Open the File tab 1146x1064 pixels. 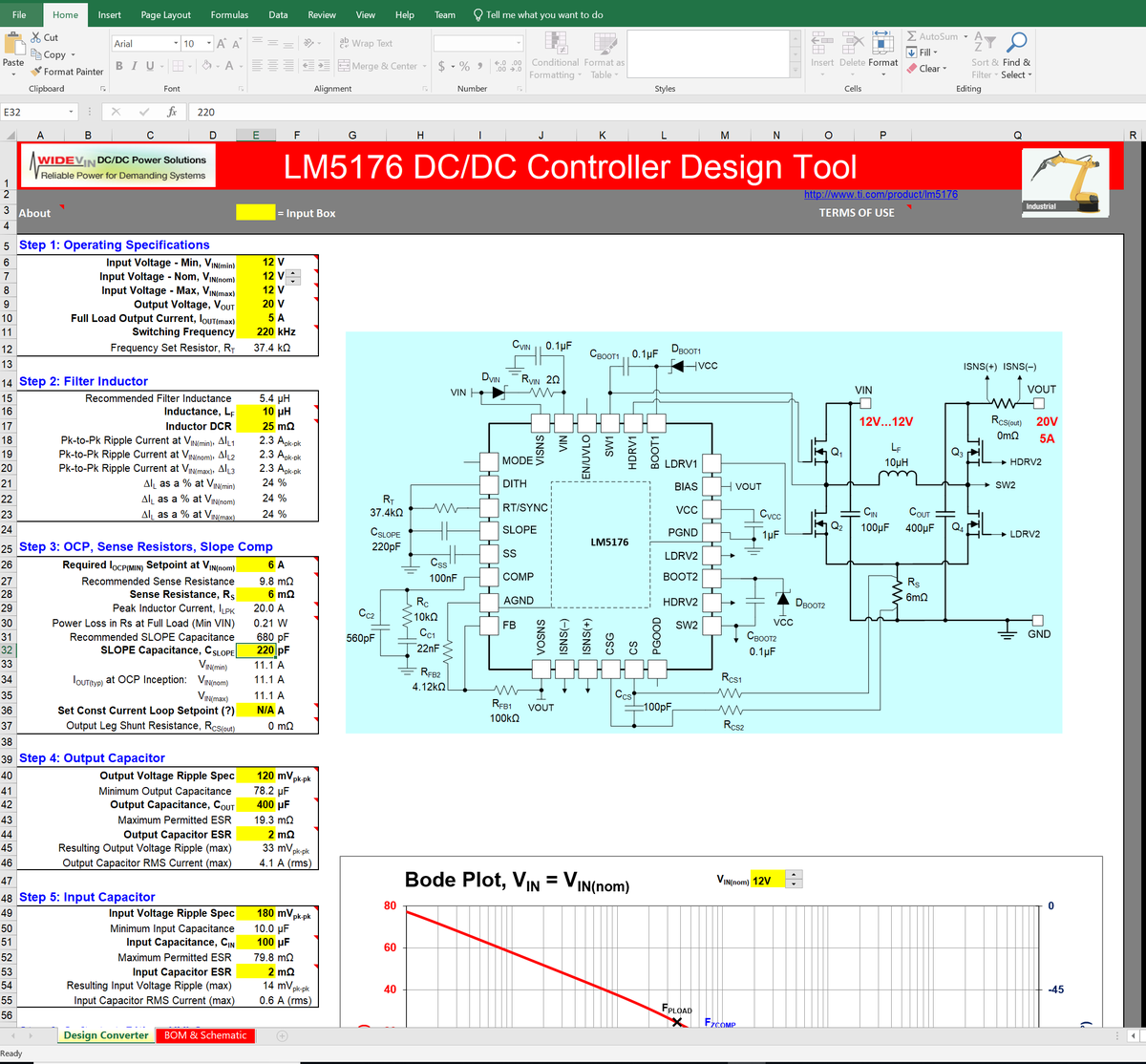19,14
